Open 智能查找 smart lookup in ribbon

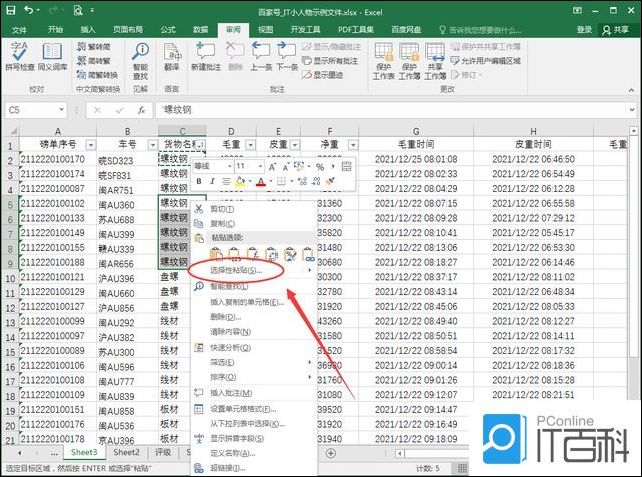pyautogui.click(x=140, y=61)
